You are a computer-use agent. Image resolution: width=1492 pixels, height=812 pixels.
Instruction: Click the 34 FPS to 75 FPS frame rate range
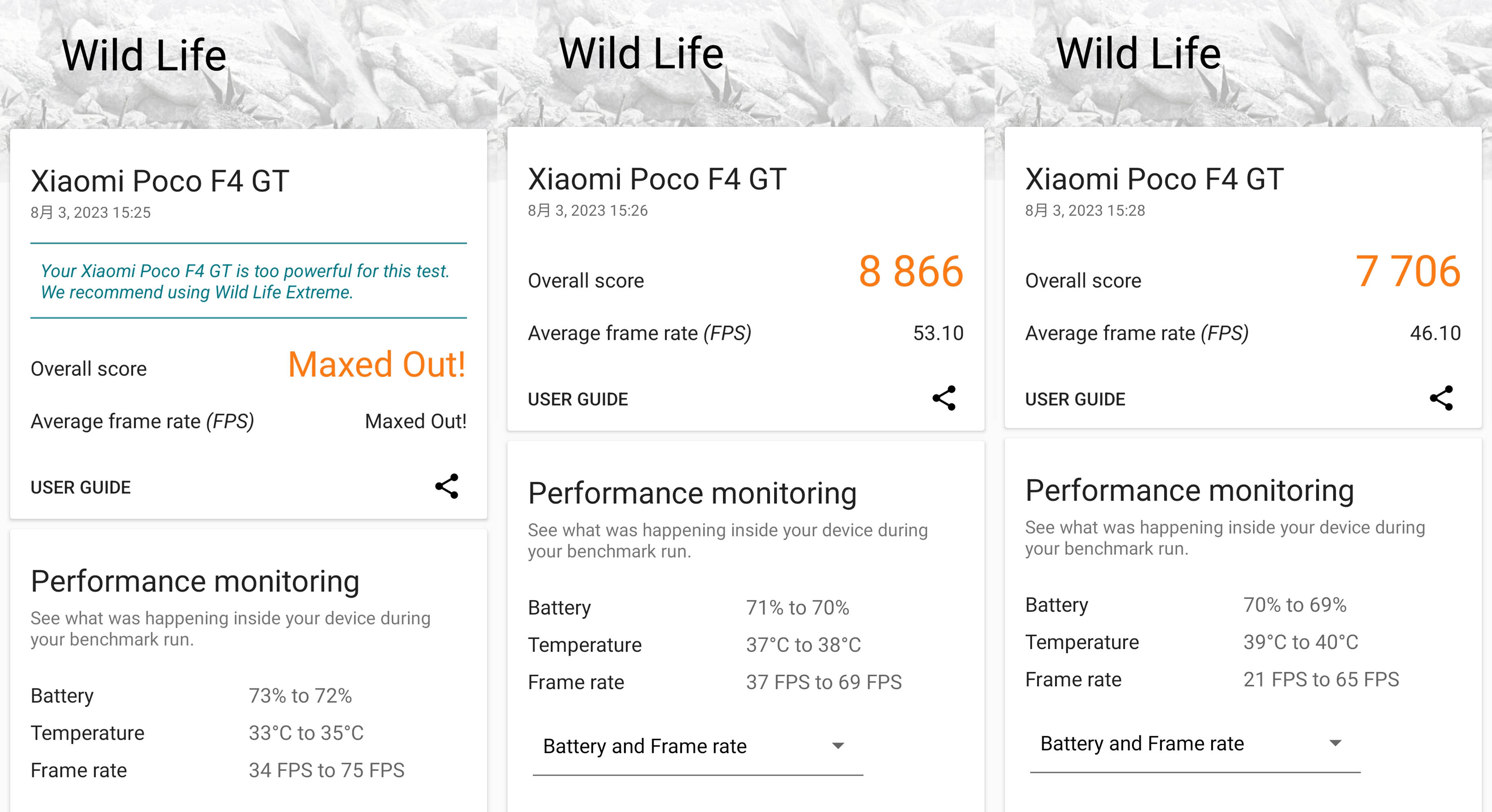[326, 770]
